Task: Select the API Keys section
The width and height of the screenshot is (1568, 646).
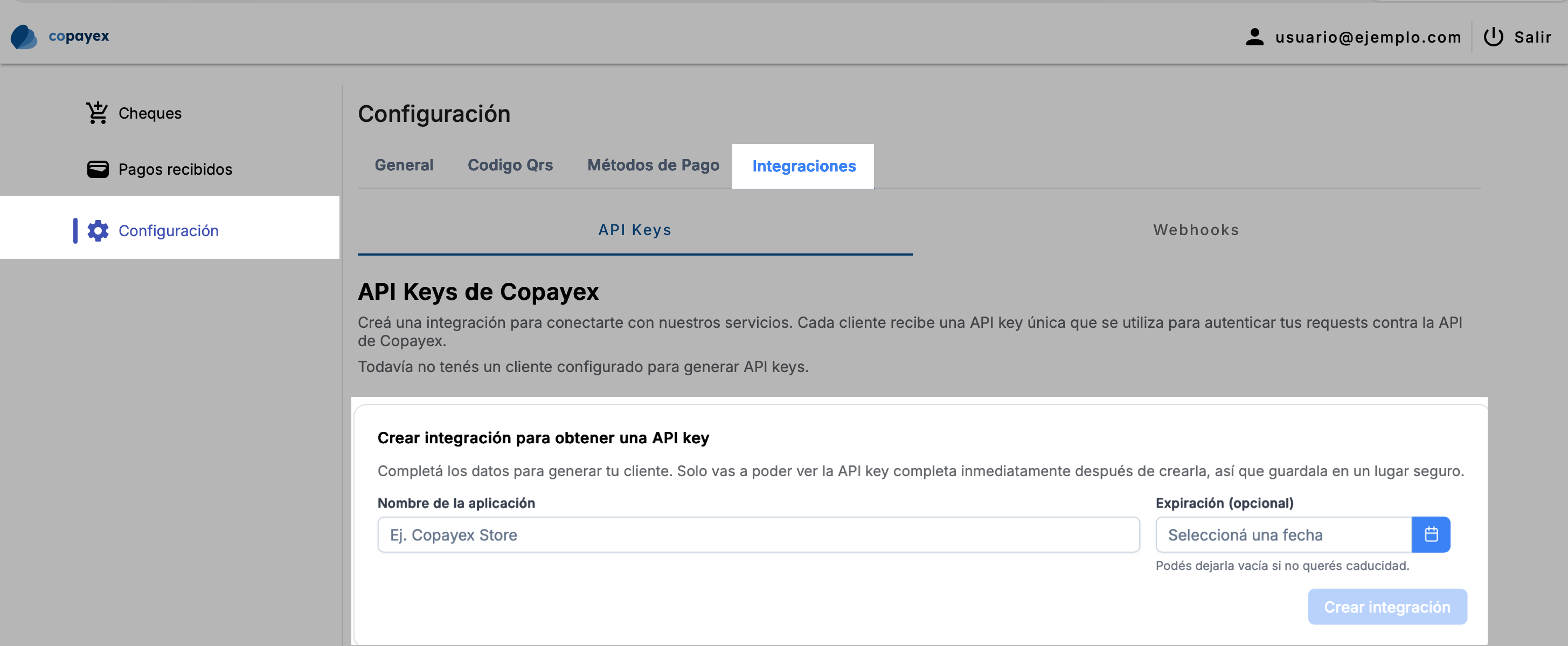Action: 634,230
